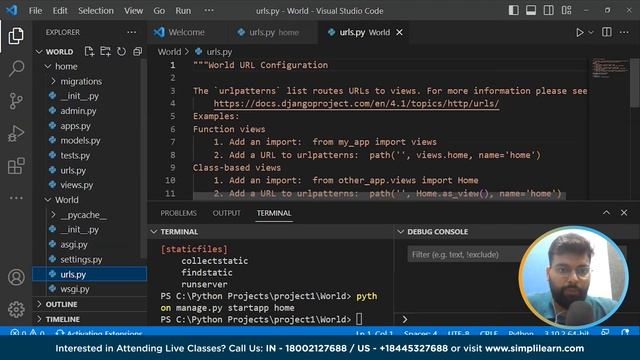Open Source Control view
Screen dimensions: 640x360
(16, 101)
